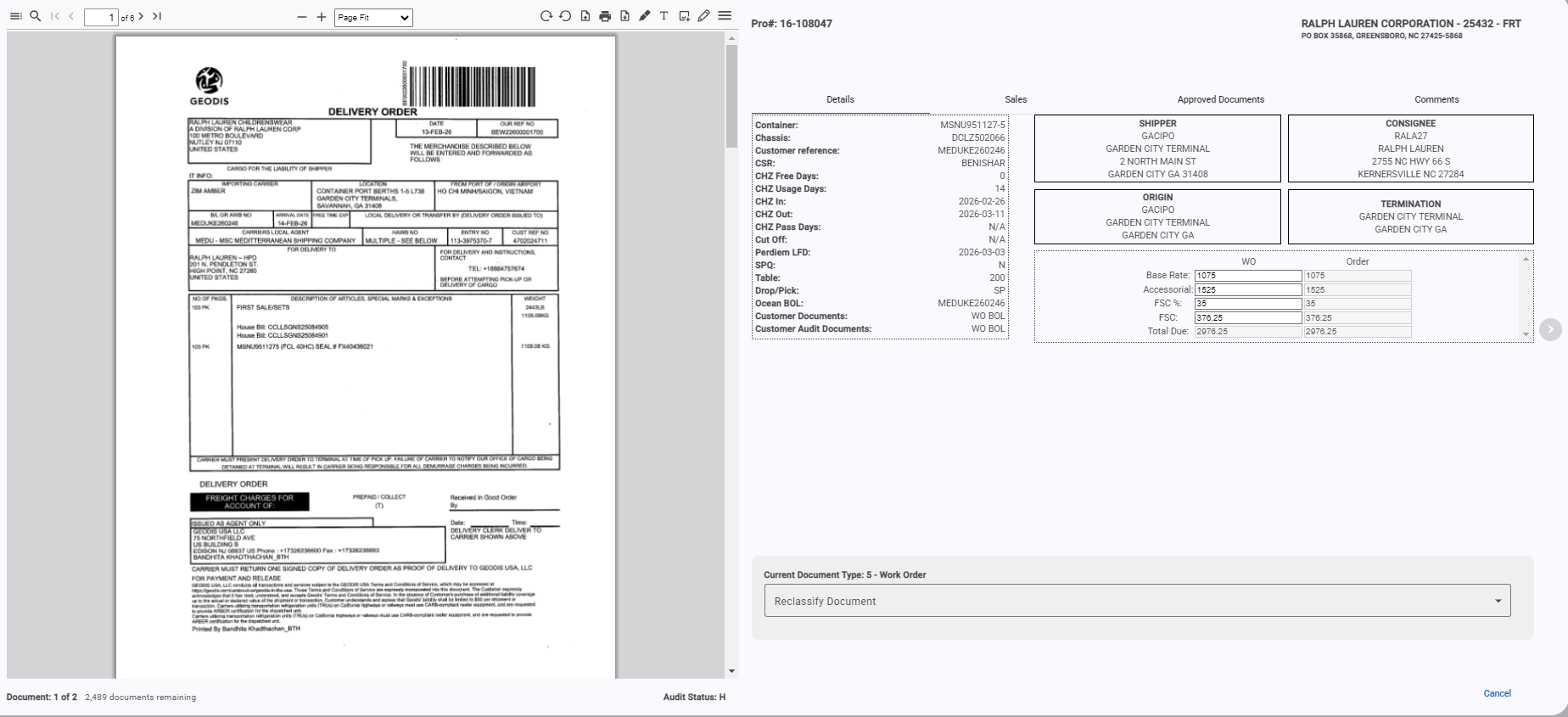Image resolution: width=1568 pixels, height=717 pixels.
Task: Select the add image annotation tool
Action: (684, 16)
